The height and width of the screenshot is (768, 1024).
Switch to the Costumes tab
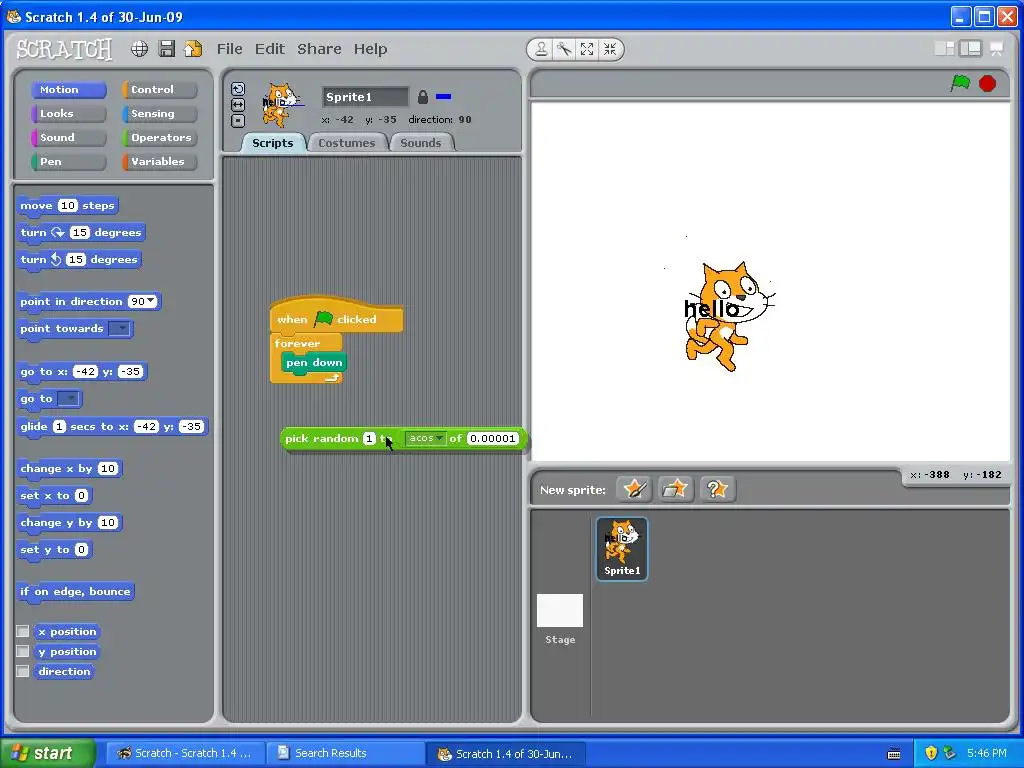[347, 143]
